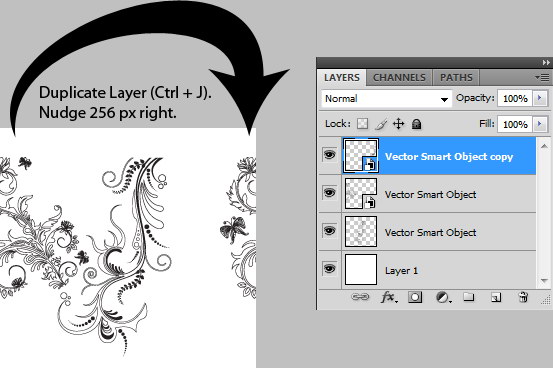Create a new layer

tap(496, 297)
